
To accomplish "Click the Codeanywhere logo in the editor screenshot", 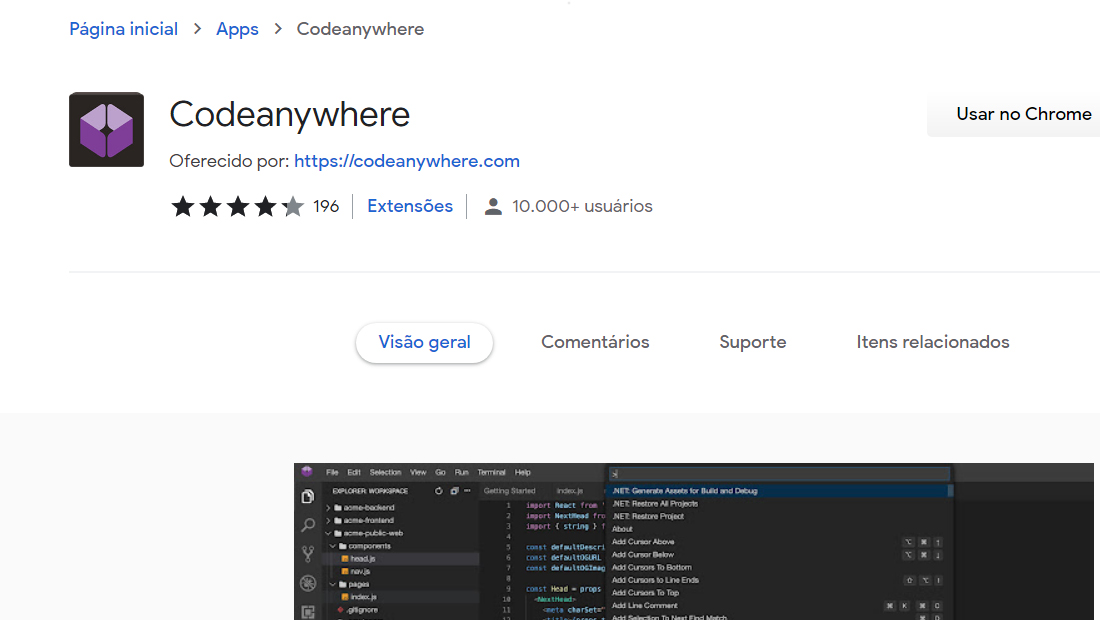I will pyautogui.click(x=307, y=472).
